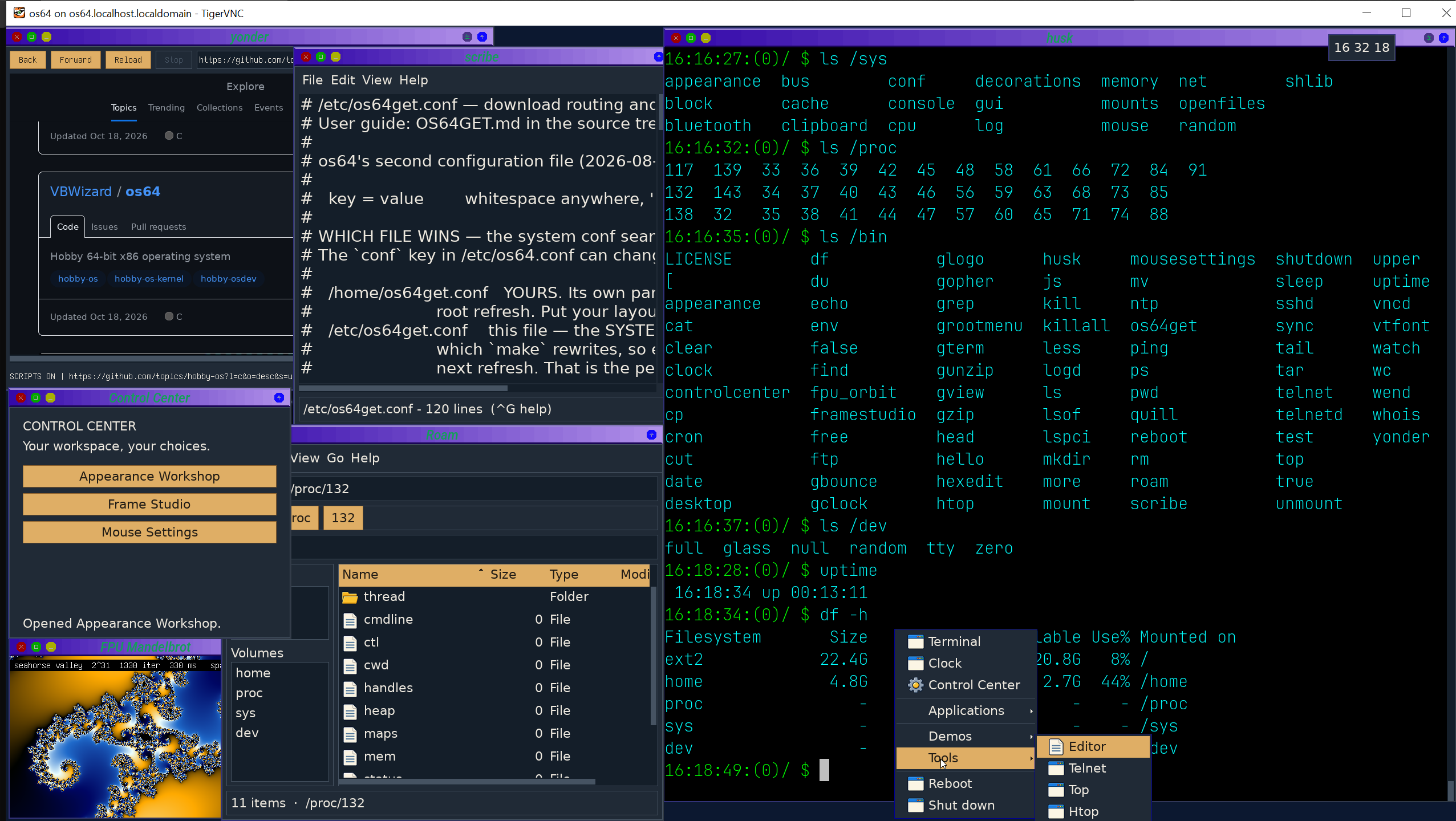The image size is (1456, 821).
Task: Click the blue plus button on husk titlebar
Action: click(x=1443, y=38)
